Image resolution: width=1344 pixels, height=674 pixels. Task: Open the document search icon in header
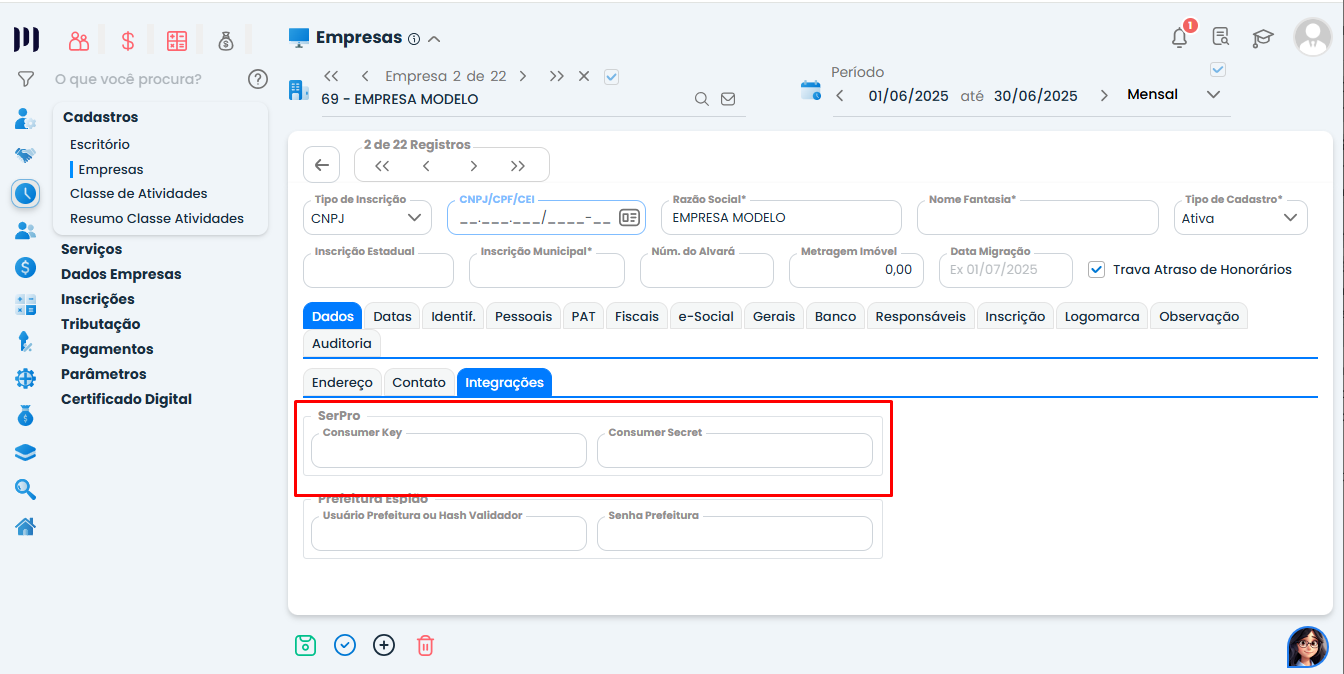(1221, 38)
